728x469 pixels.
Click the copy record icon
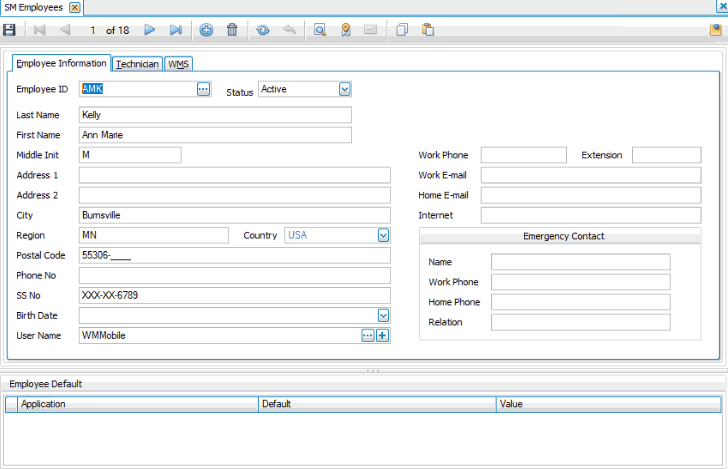coord(402,30)
